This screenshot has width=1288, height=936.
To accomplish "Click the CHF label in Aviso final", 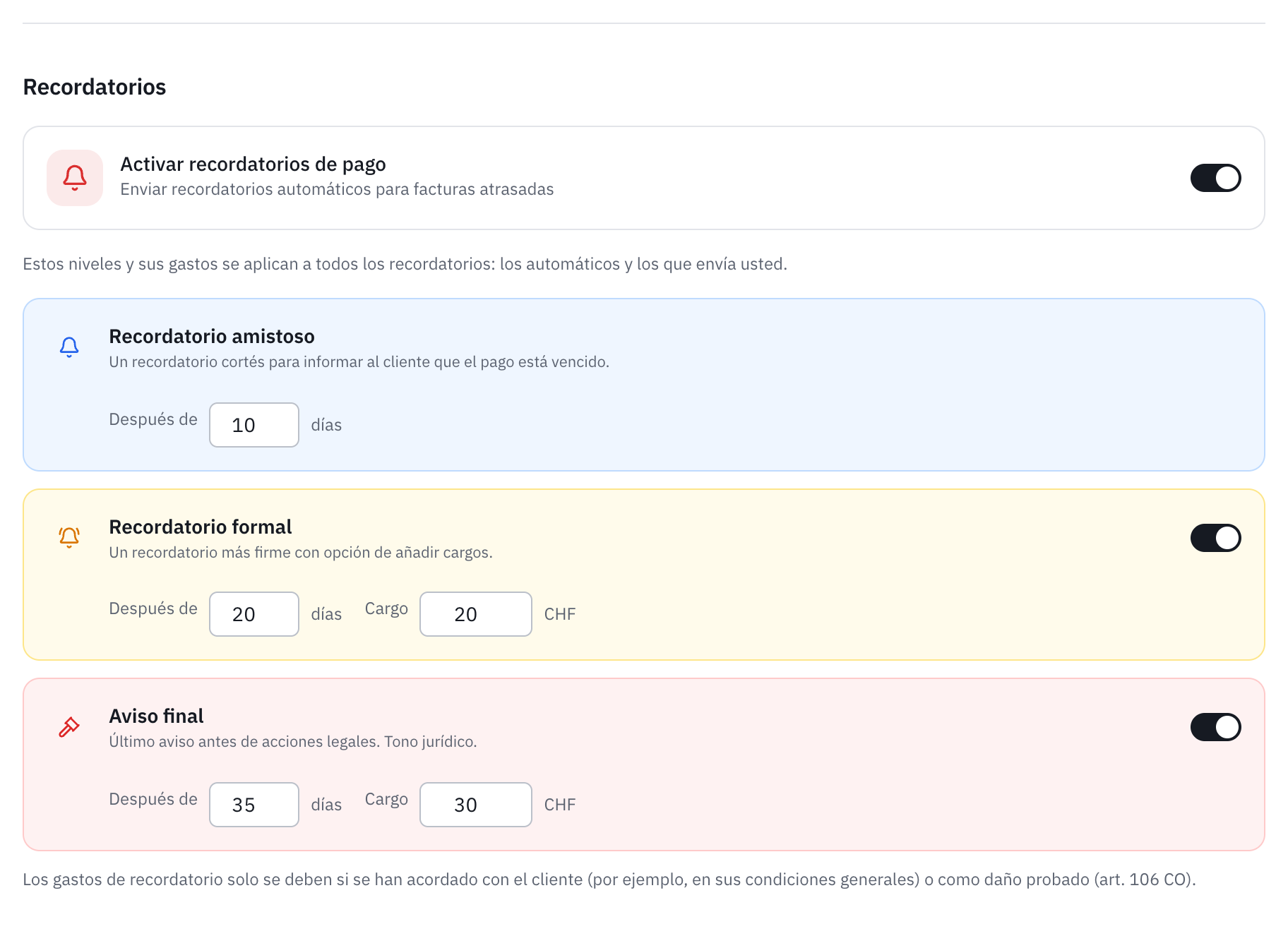I will pos(560,805).
